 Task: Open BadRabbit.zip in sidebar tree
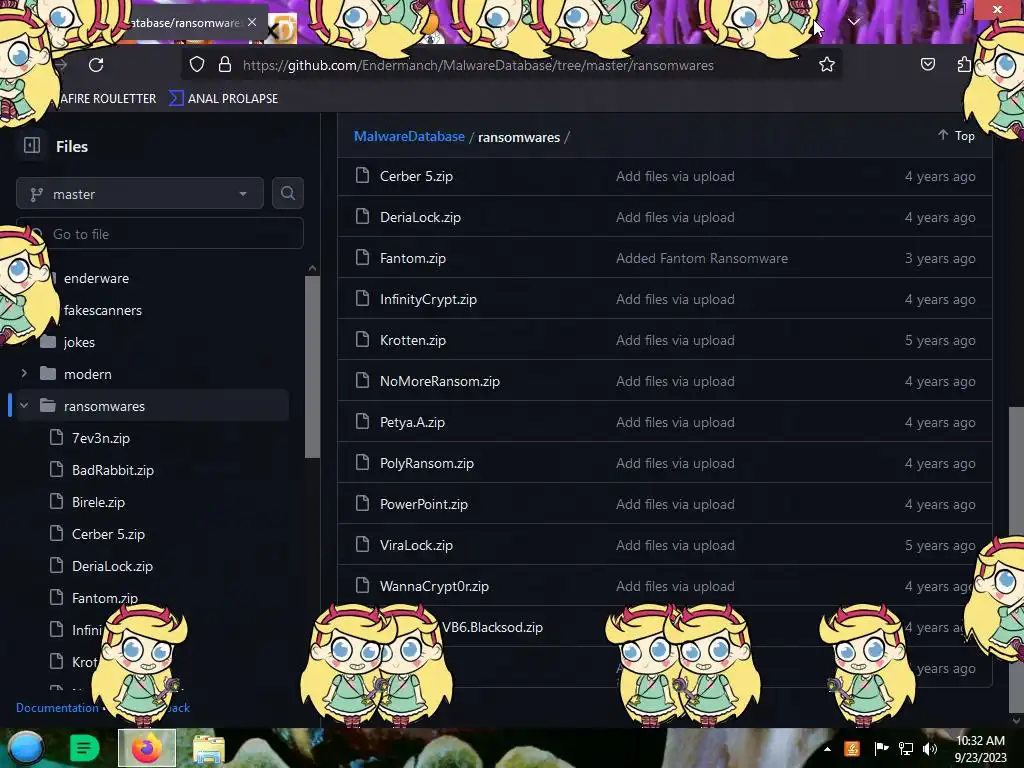tap(112, 470)
